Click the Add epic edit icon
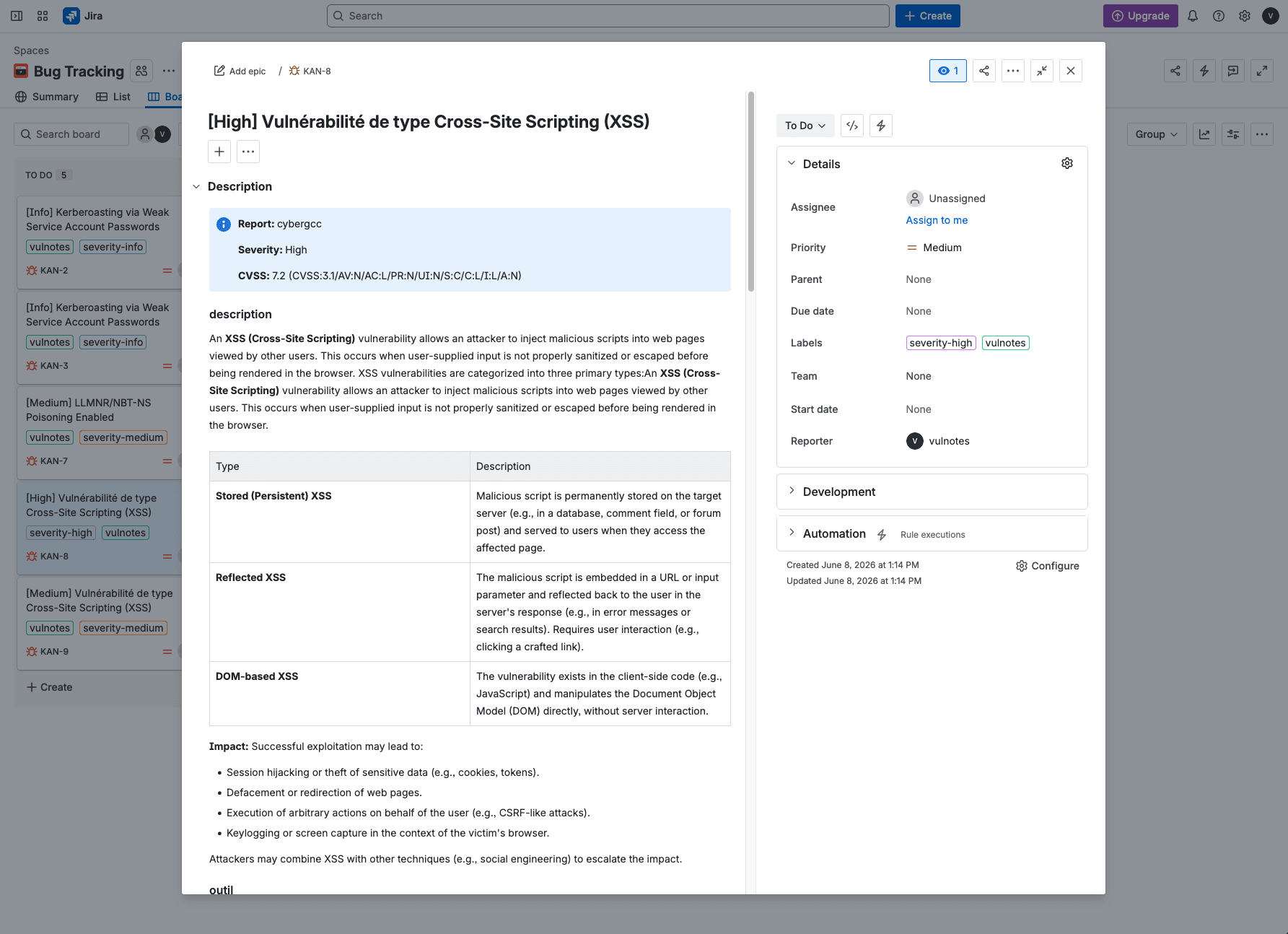This screenshot has width=1288, height=934. click(219, 71)
